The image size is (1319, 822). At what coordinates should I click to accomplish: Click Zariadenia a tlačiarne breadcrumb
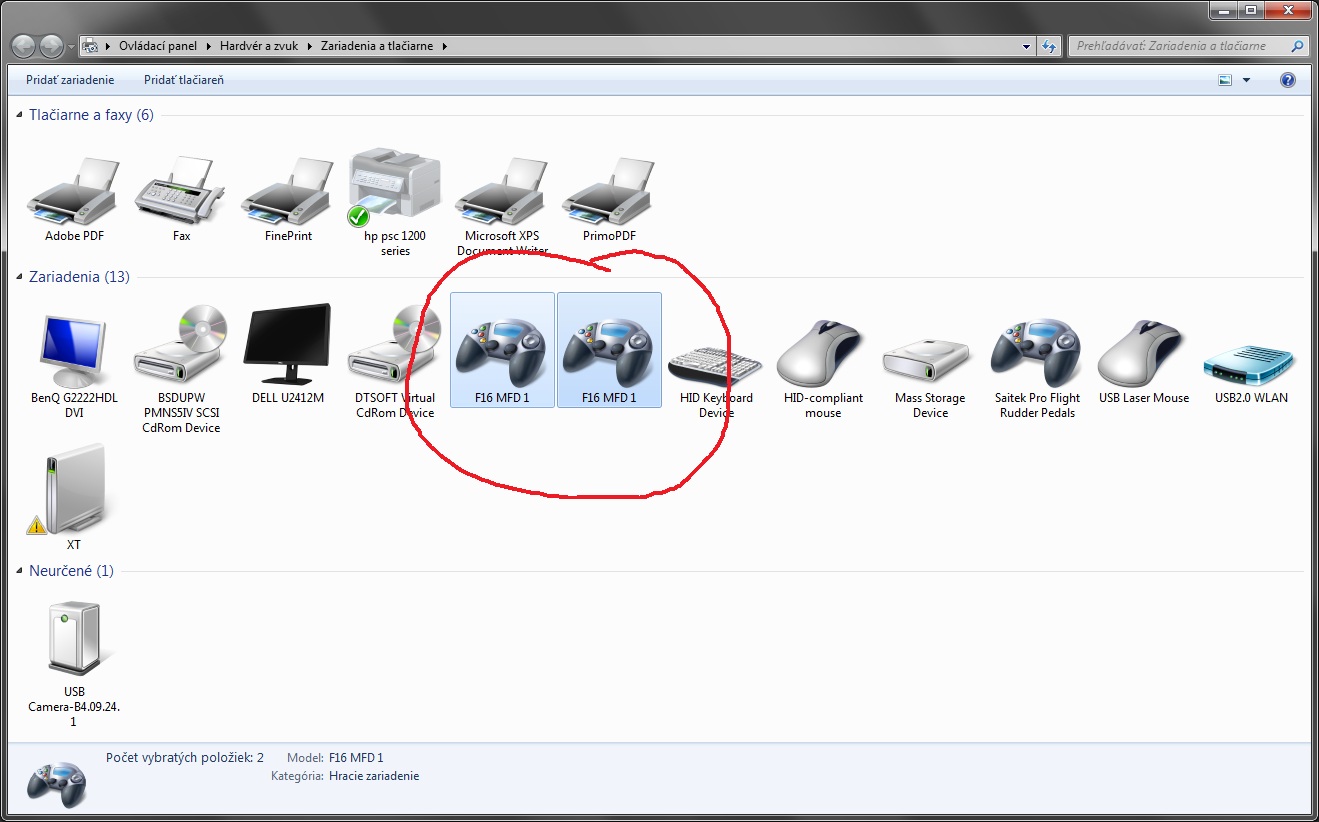coord(377,46)
